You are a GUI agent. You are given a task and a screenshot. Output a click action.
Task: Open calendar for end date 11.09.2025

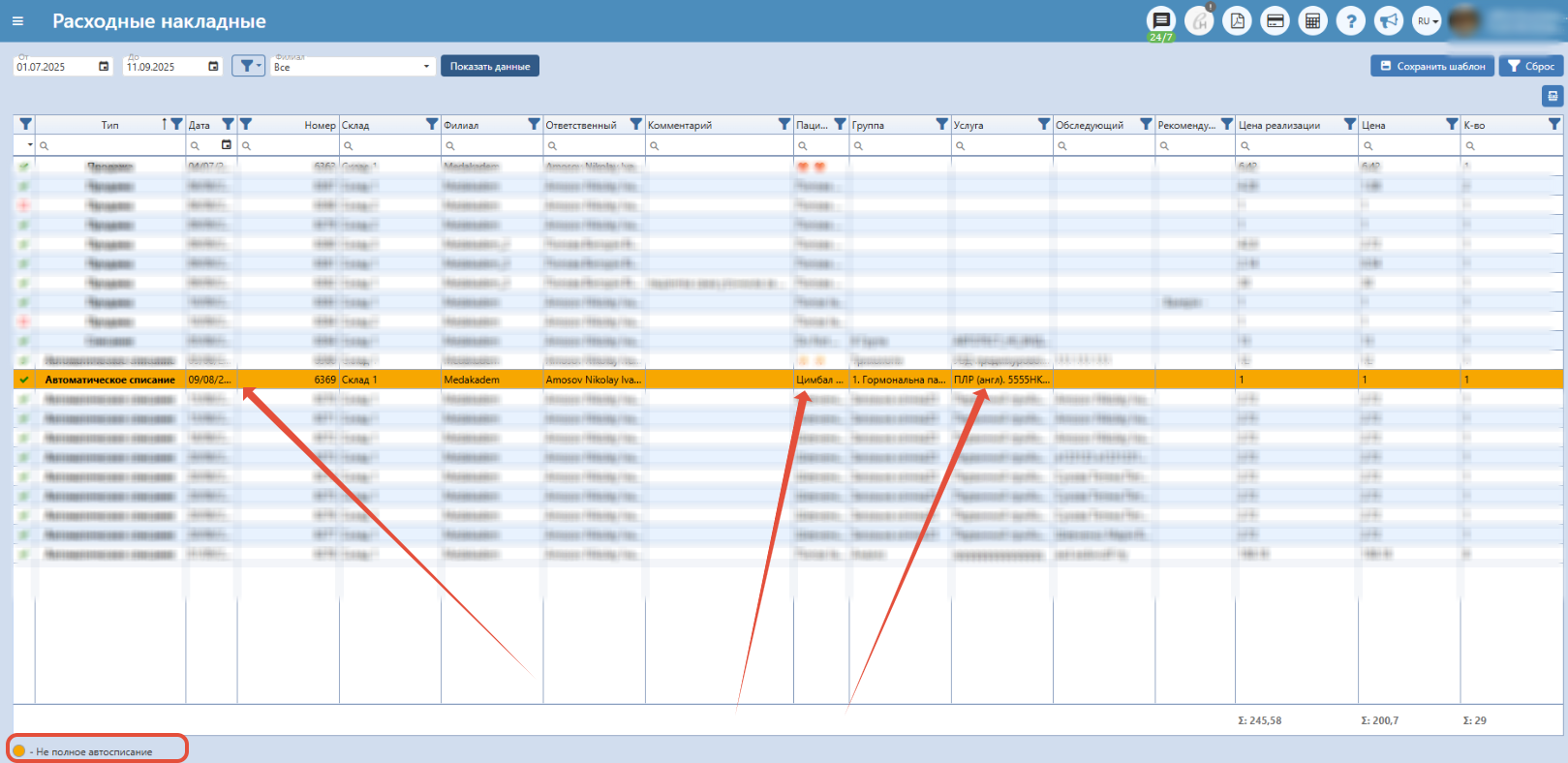coord(213,67)
